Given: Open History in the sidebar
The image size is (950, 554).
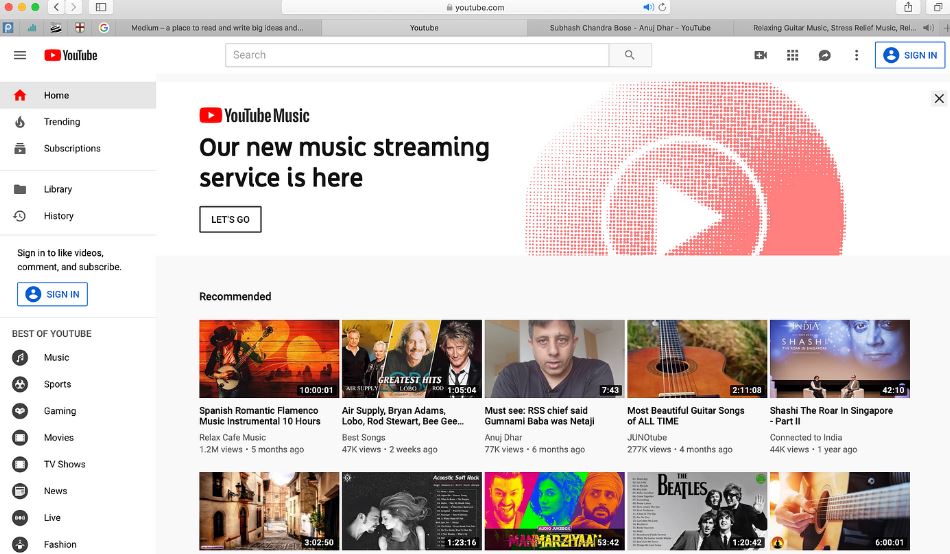Looking at the screenshot, I should click(x=78, y=216).
